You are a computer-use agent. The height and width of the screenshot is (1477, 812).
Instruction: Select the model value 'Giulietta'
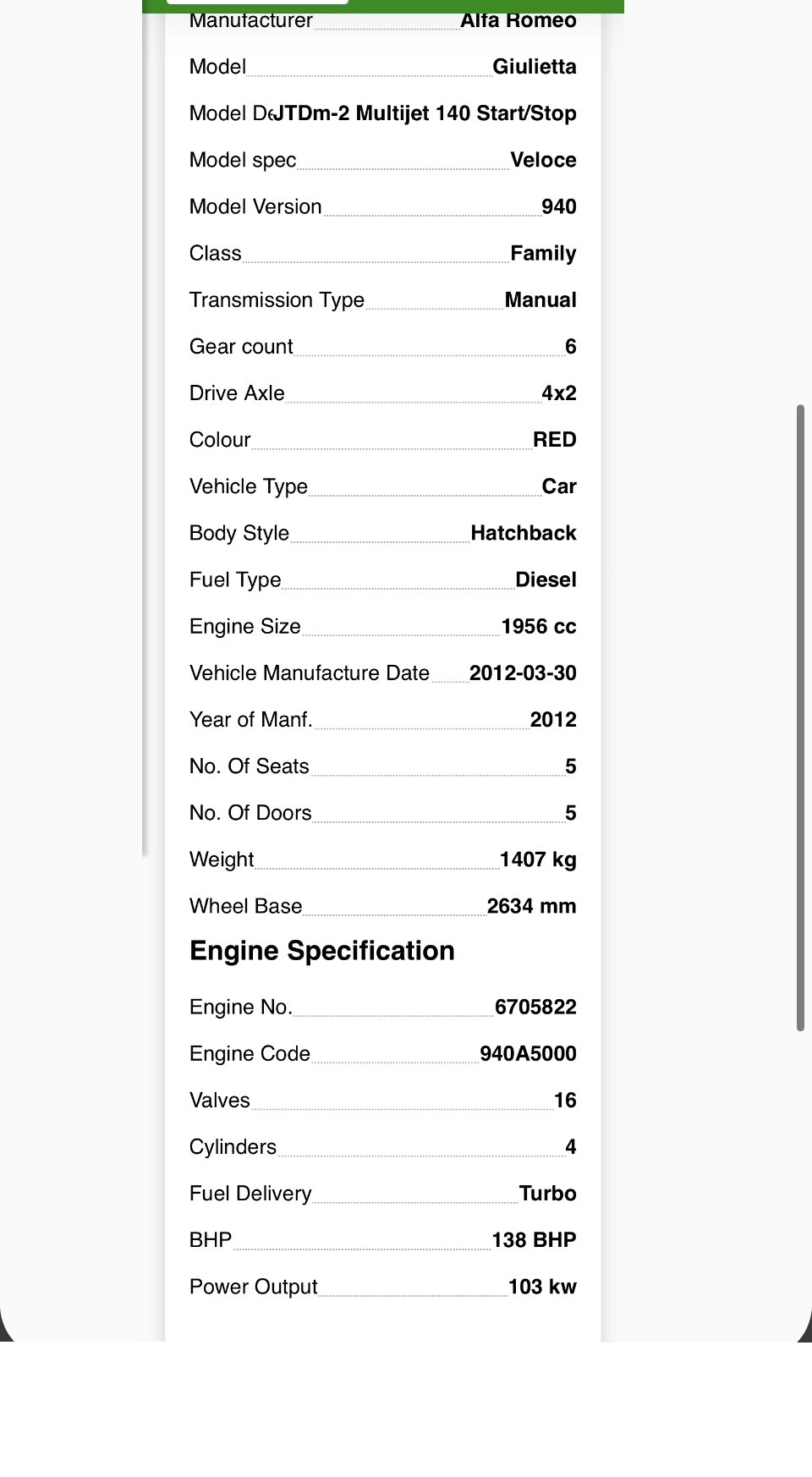pyautogui.click(x=535, y=67)
